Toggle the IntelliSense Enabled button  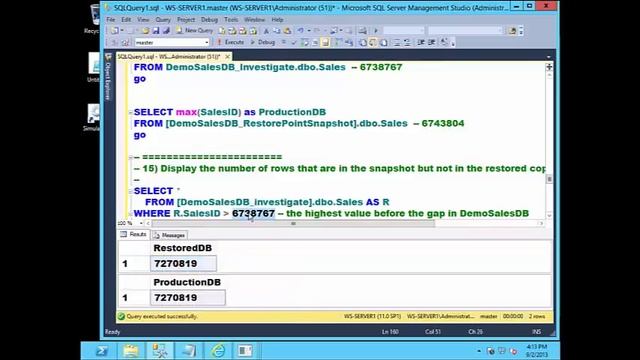pos(325,42)
